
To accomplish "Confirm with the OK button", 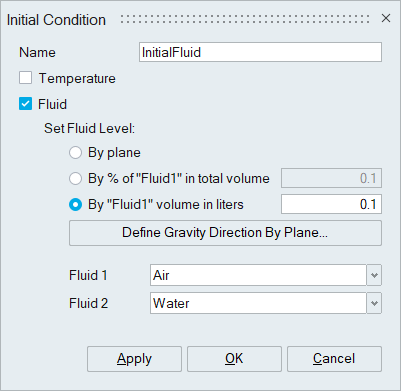I will click(x=234, y=359).
